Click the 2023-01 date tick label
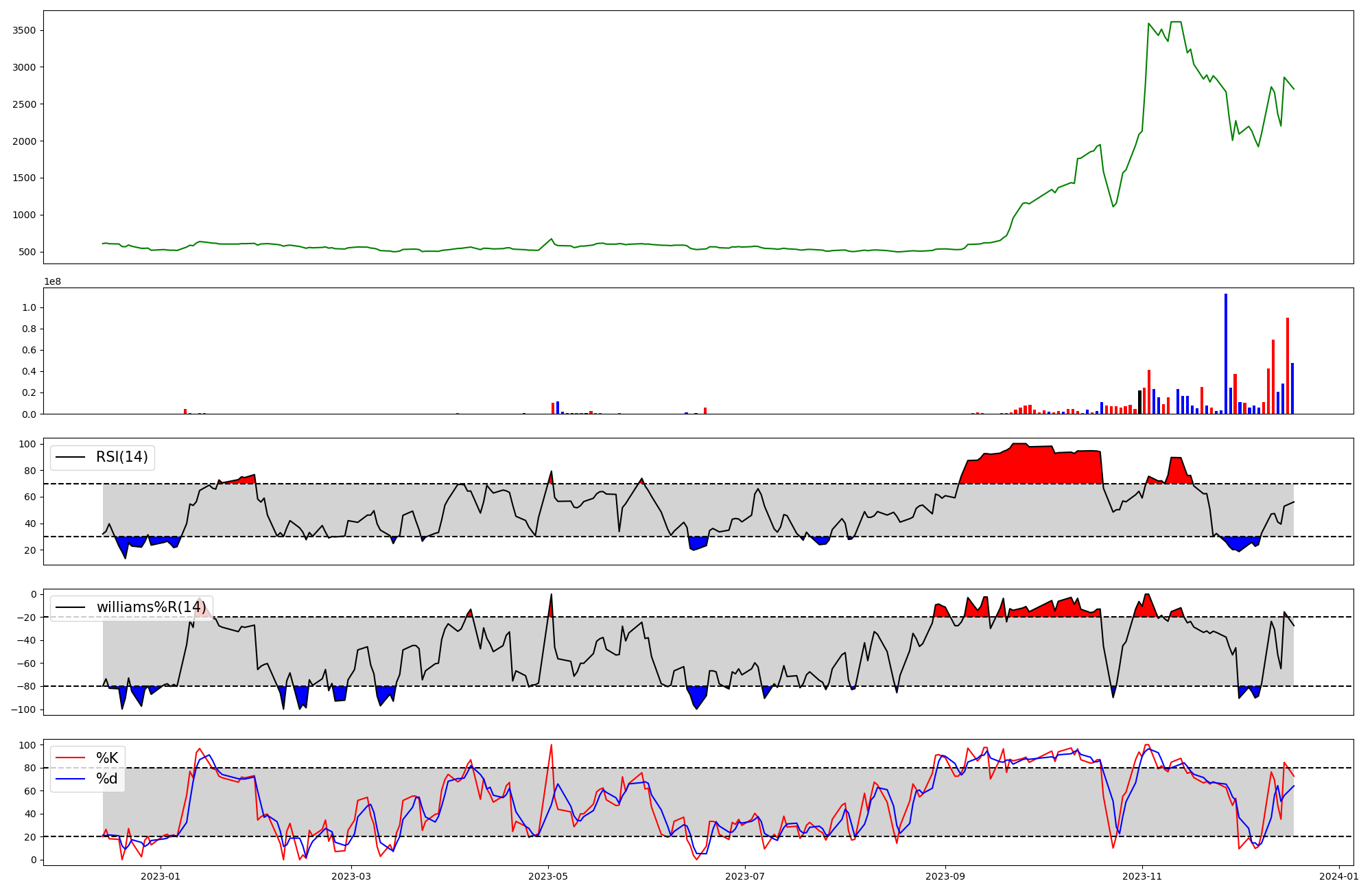This screenshot has width=1372, height=892. 160,876
